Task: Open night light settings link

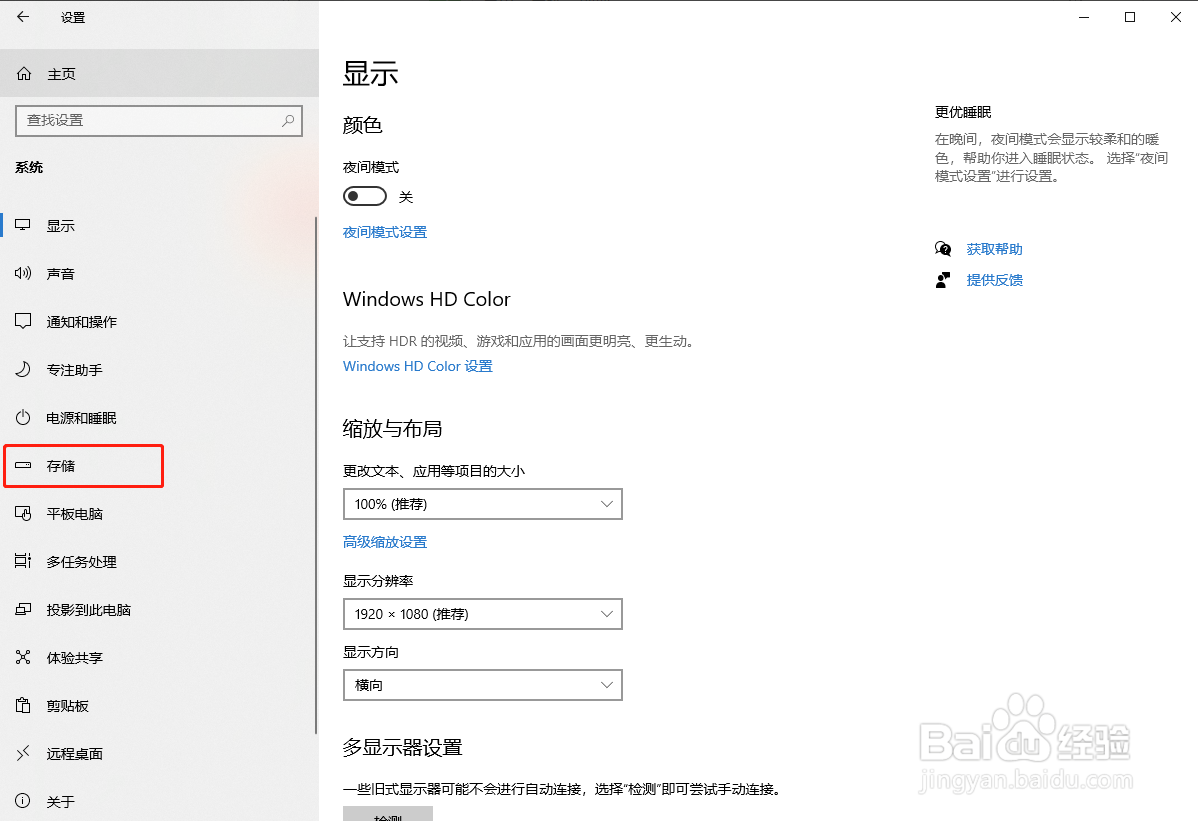Action: 385,232
